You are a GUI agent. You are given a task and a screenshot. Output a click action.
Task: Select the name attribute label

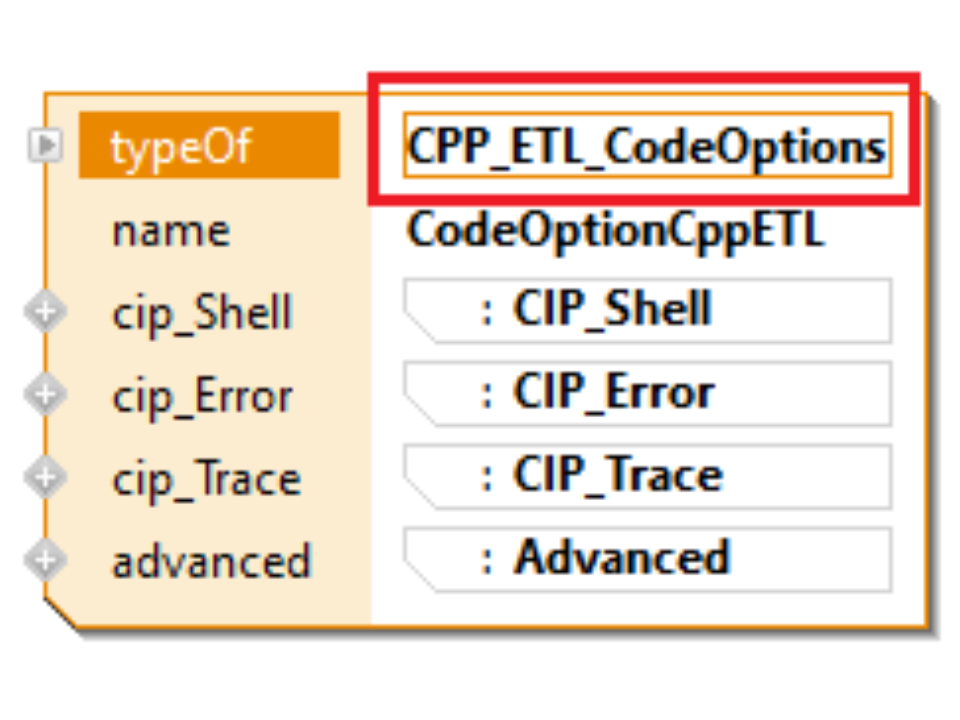pyautogui.click(x=171, y=231)
